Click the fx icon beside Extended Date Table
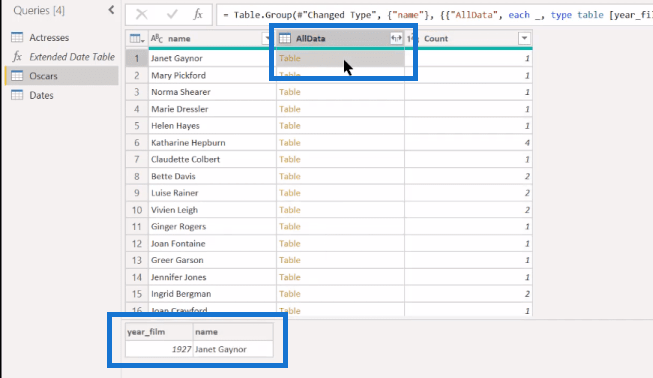 tap(17, 57)
